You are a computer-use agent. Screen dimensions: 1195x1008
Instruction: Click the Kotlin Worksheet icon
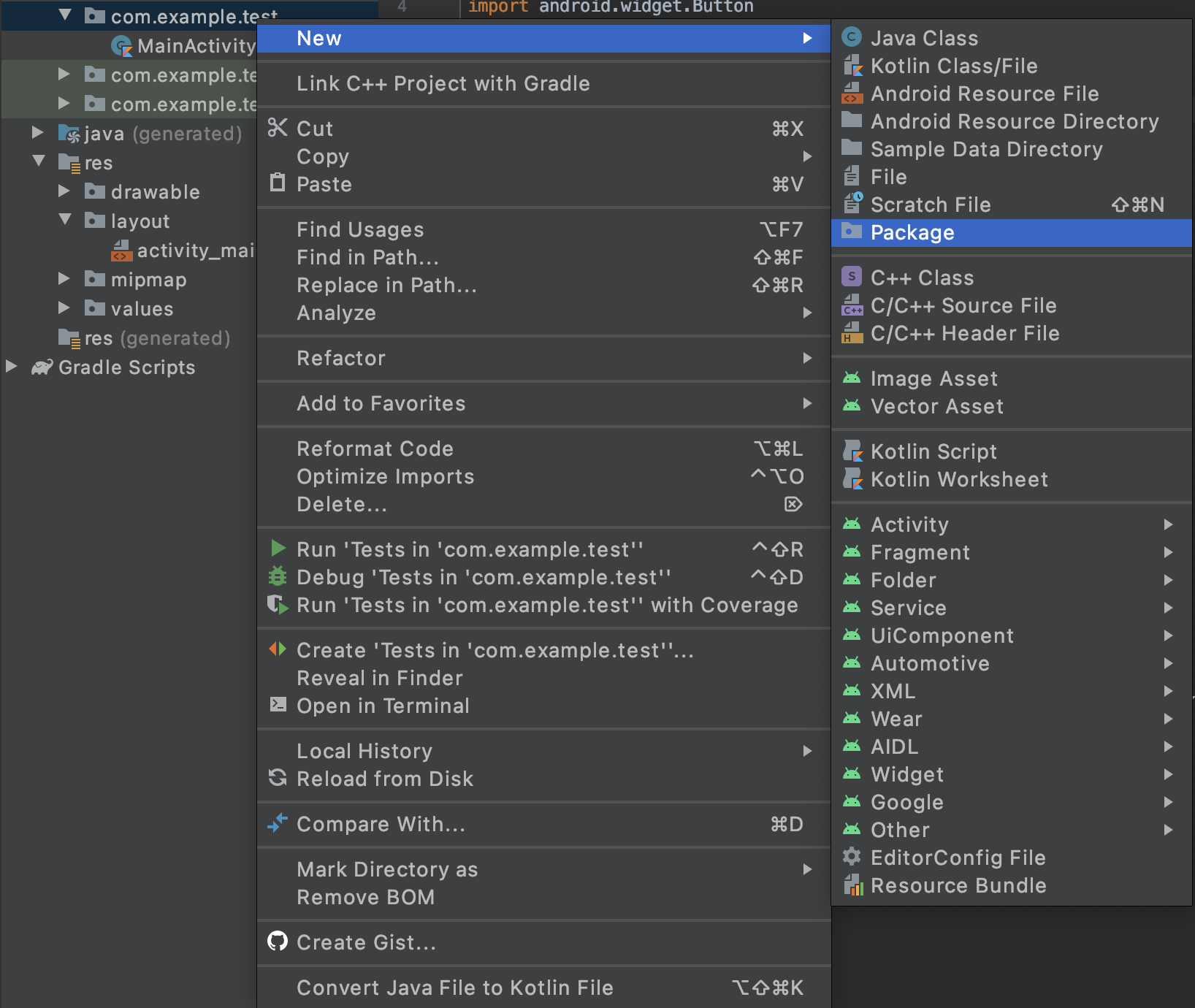click(x=852, y=478)
